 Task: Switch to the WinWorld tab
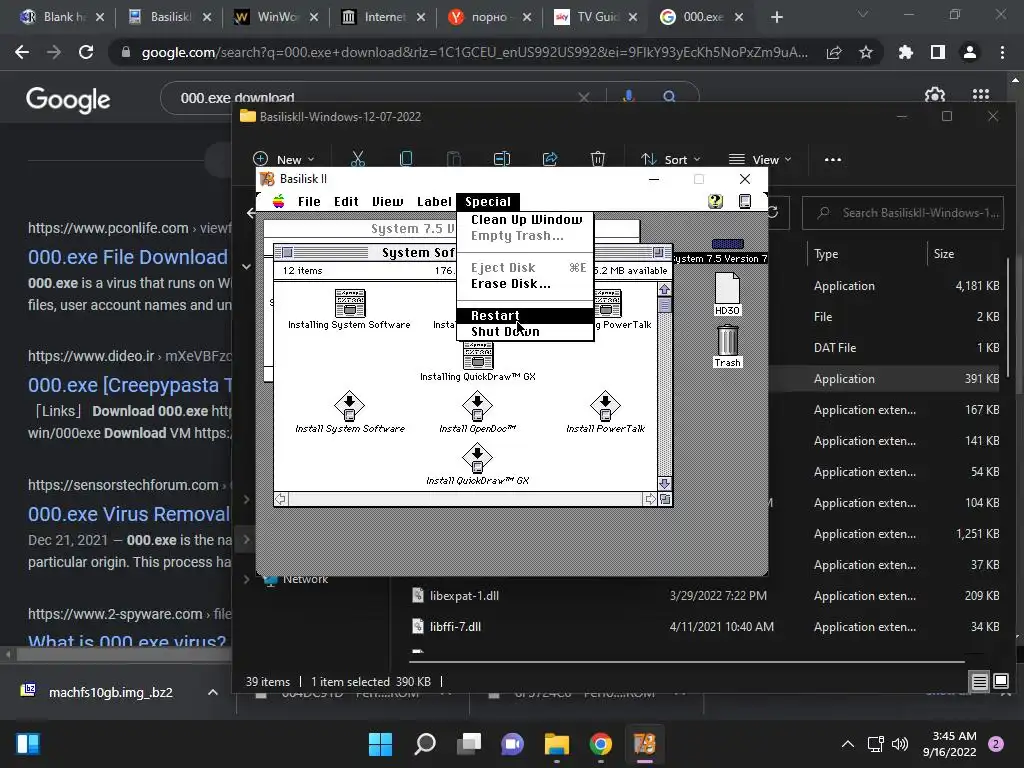pyautogui.click(x=277, y=17)
